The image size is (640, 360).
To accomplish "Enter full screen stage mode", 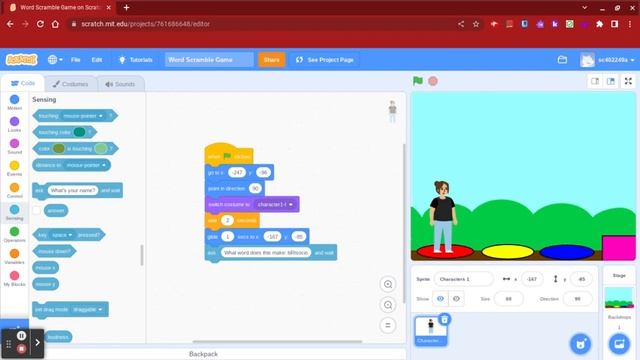I will 628,81.
